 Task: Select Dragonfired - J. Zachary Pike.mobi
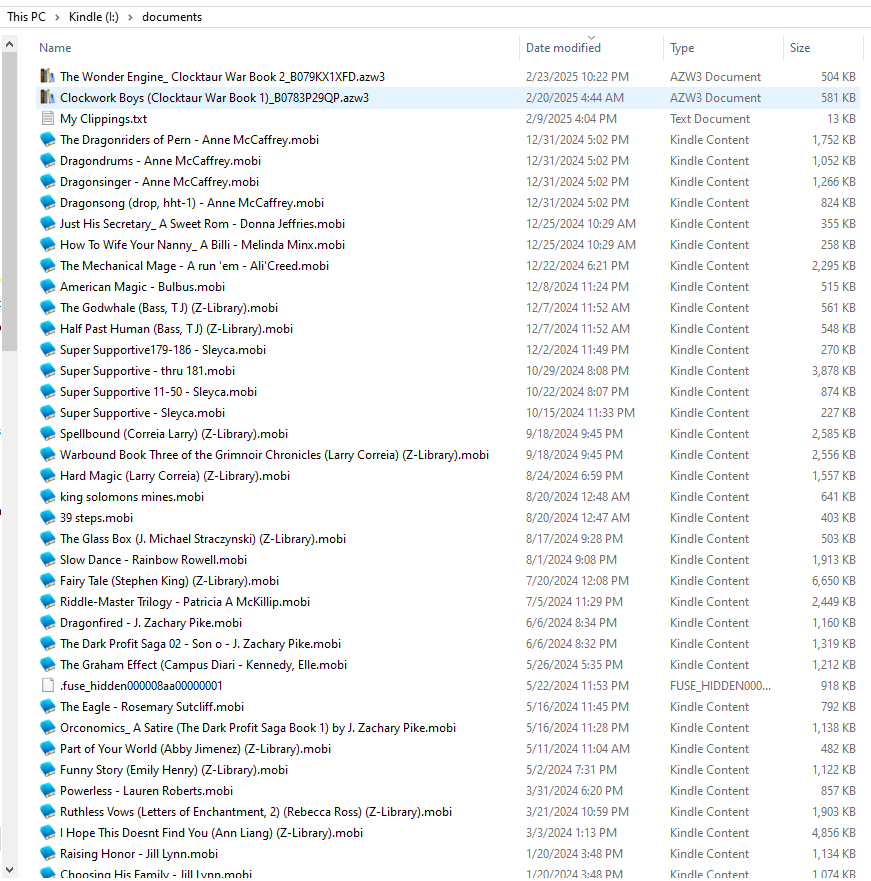tap(151, 623)
